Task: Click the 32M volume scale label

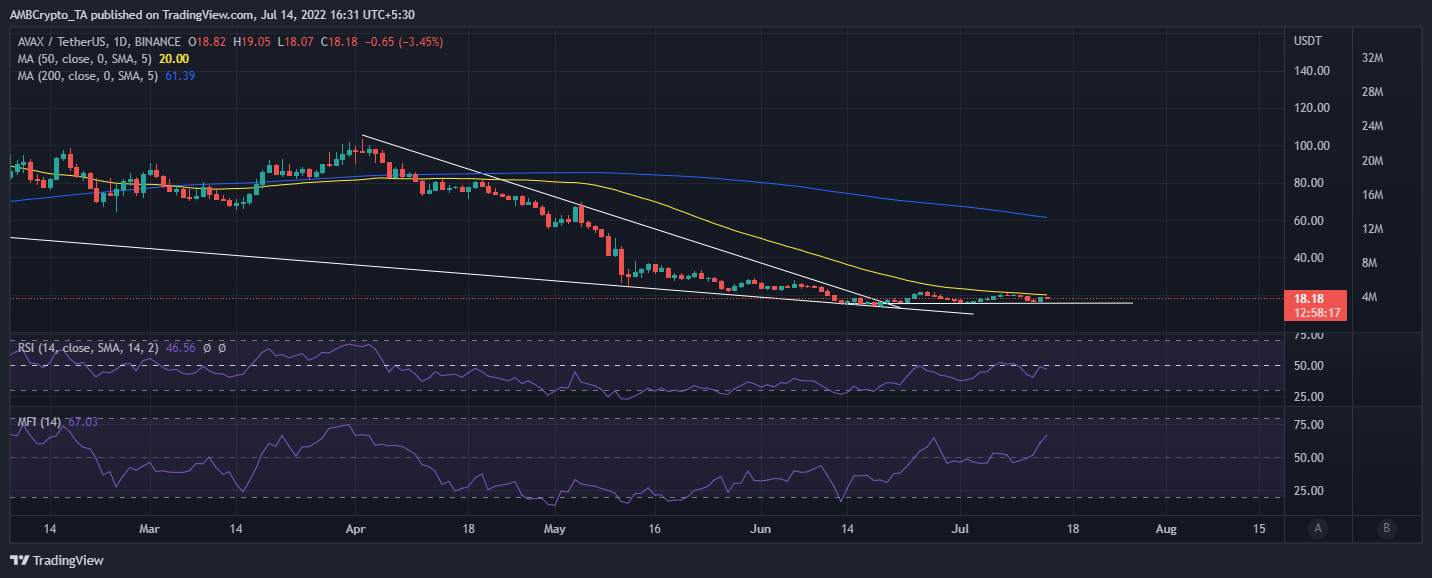Action: pos(1372,58)
